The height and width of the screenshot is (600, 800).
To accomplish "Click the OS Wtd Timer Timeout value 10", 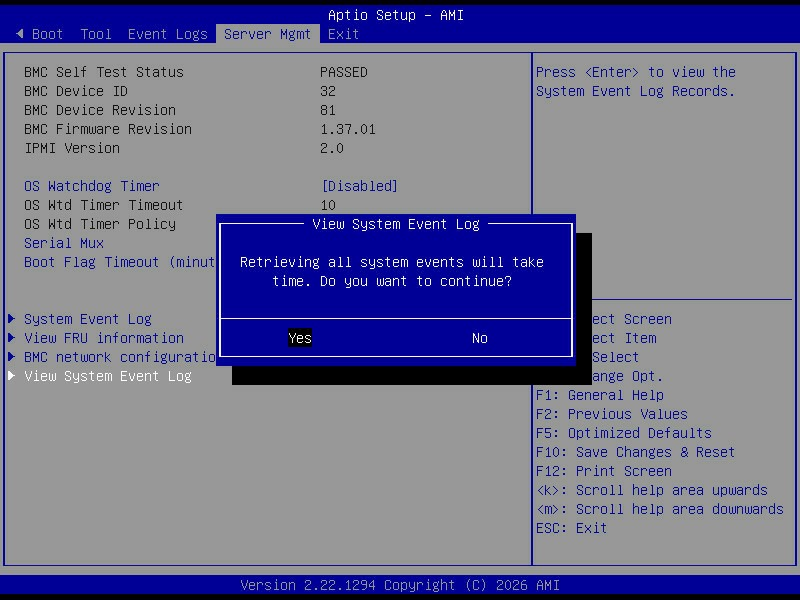I will (x=328, y=205).
